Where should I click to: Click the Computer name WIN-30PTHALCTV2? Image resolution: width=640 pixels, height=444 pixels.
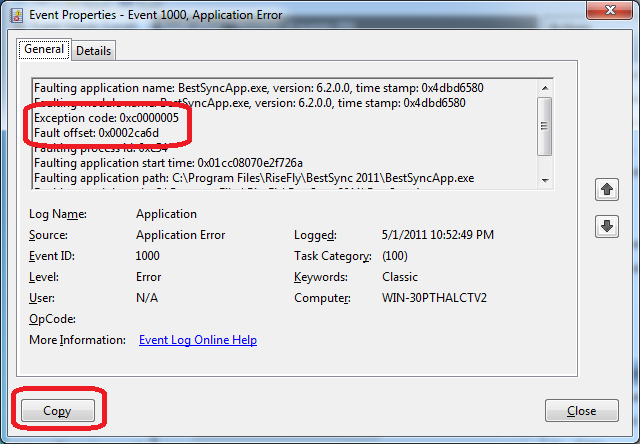pyautogui.click(x=434, y=298)
